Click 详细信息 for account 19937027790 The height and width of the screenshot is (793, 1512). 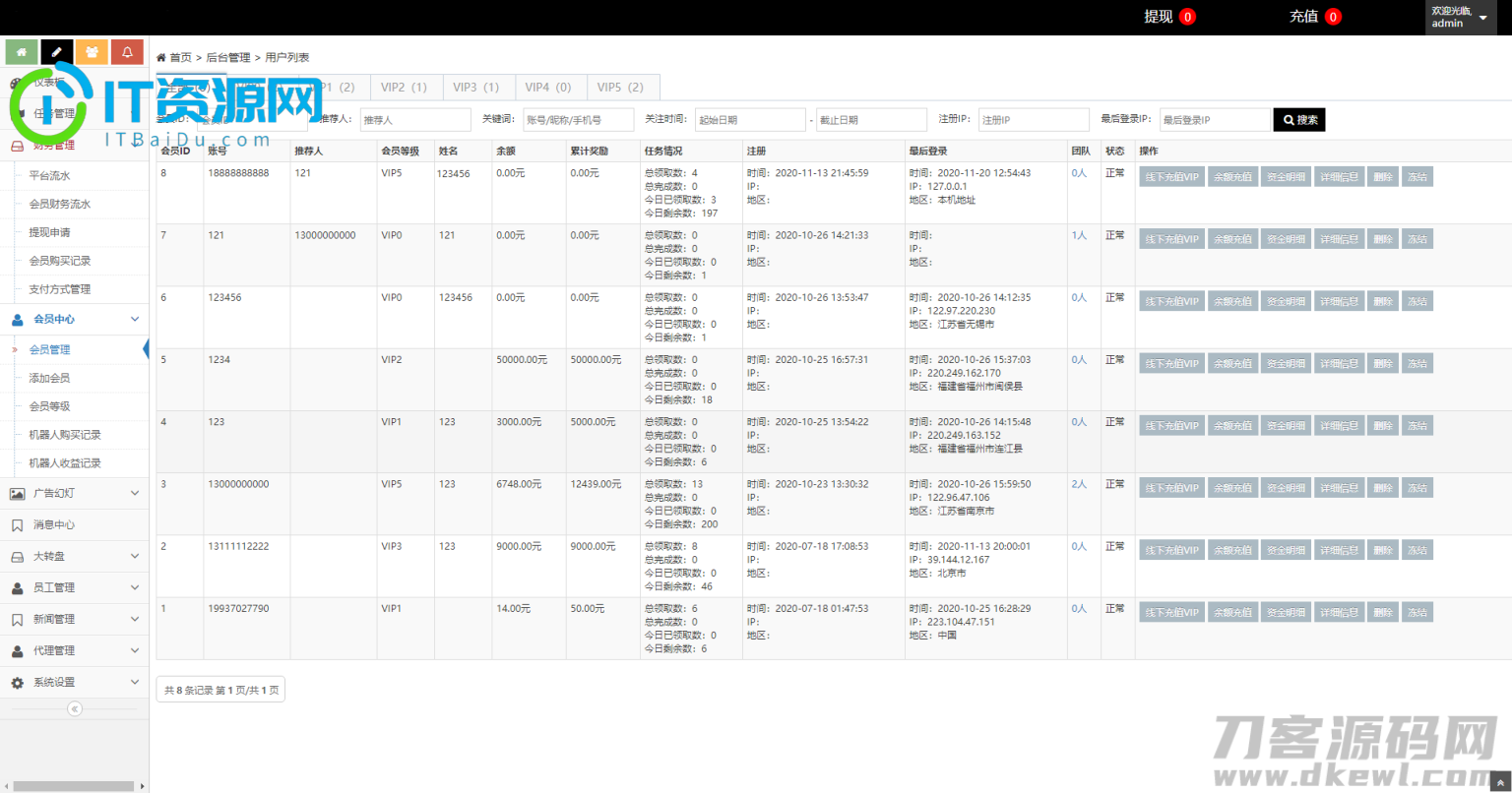1339,612
